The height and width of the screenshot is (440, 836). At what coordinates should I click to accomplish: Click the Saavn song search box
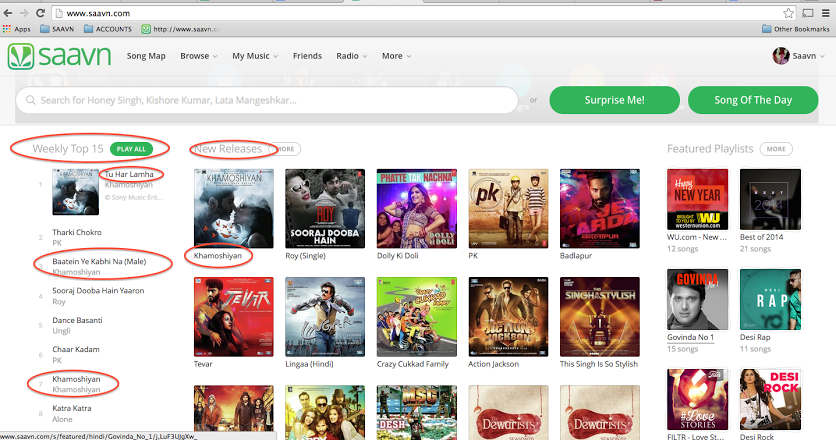[267, 100]
